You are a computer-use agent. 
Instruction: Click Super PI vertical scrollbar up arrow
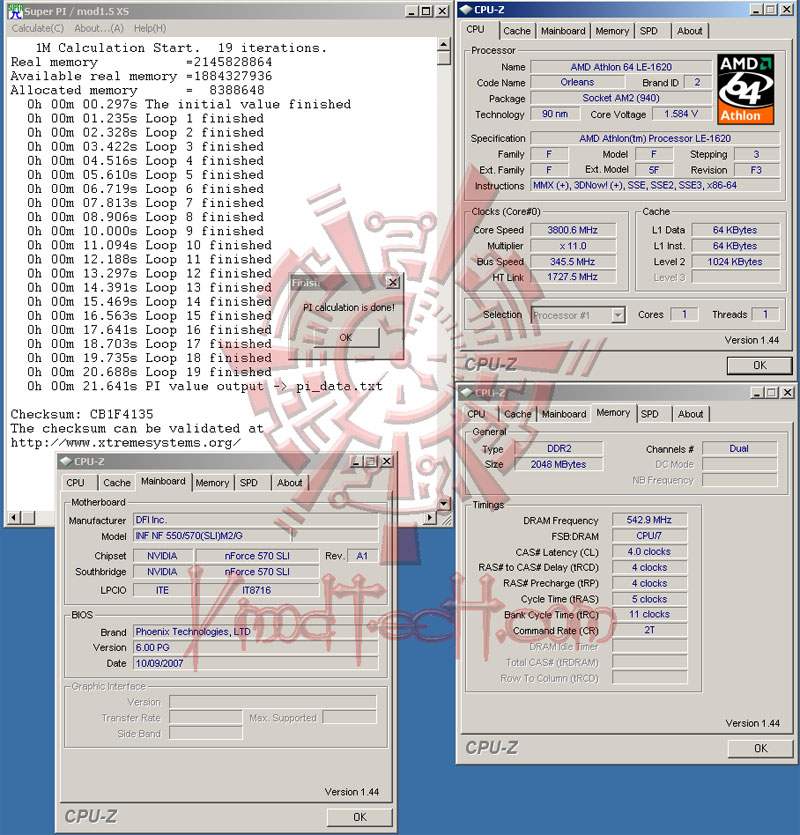pyautogui.click(x=443, y=44)
